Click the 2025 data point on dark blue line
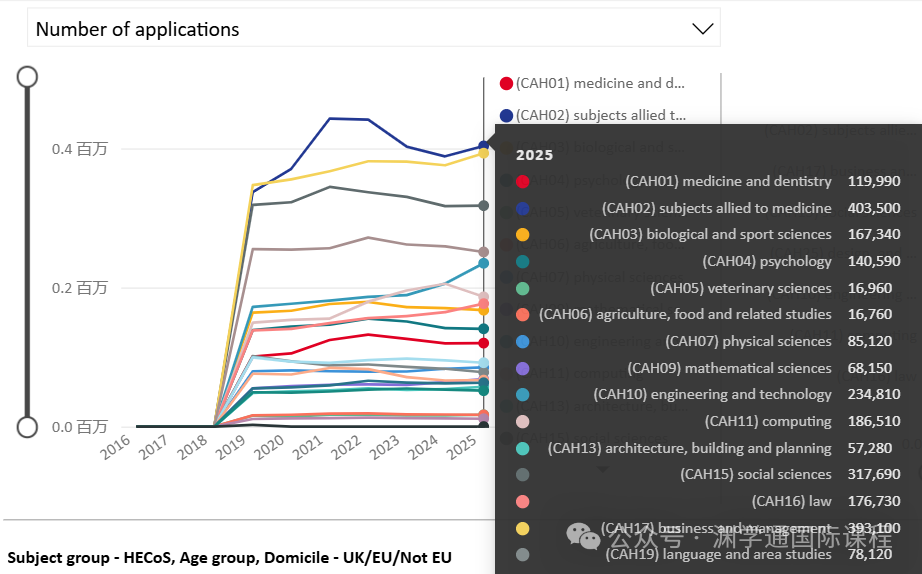 [484, 145]
